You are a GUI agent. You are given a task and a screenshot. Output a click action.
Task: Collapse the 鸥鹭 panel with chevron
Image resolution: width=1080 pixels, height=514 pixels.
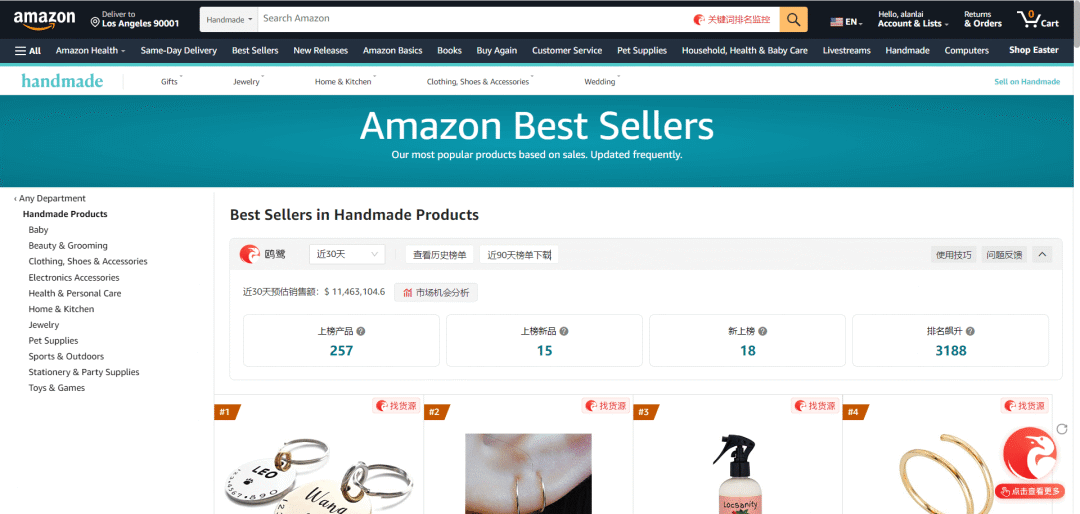click(x=1042, y=255)
